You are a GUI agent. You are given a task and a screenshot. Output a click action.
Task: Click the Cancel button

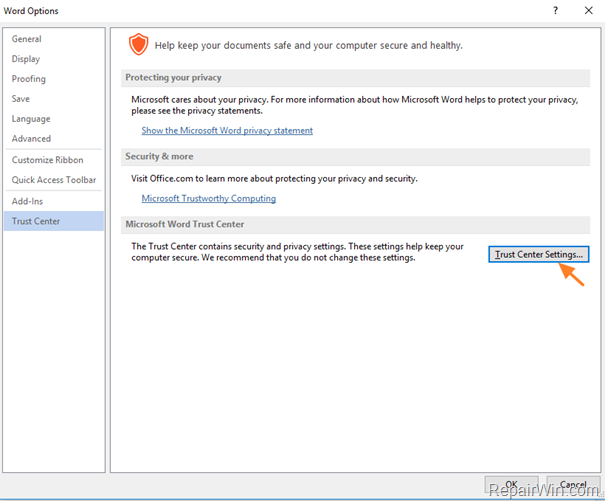point(573,484)
